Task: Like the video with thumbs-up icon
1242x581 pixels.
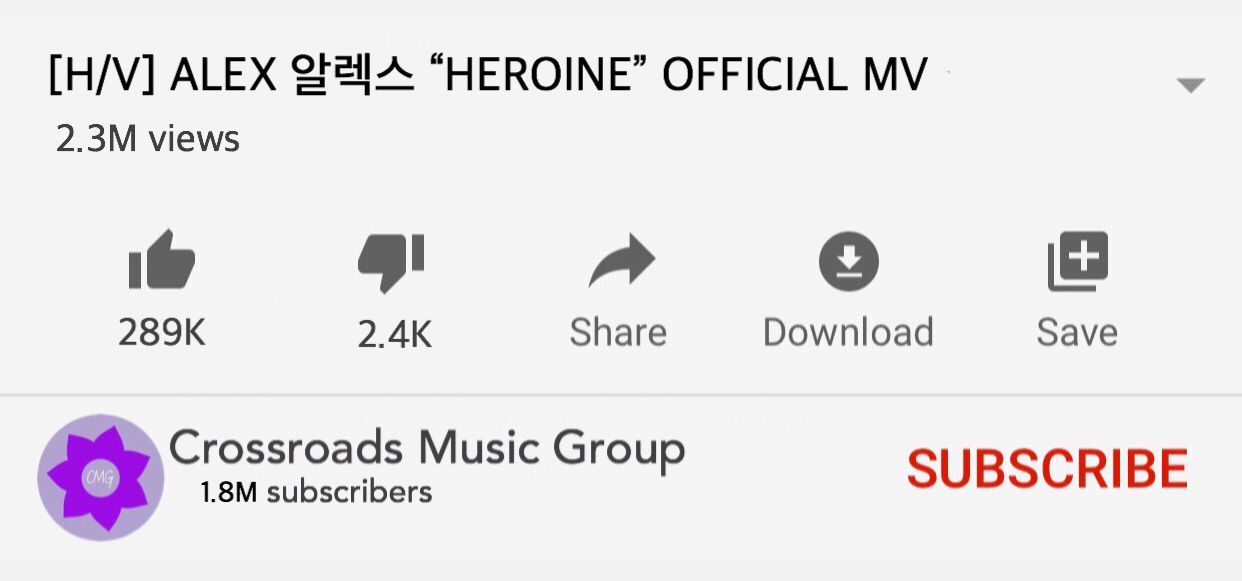Action: pos(162,261)
